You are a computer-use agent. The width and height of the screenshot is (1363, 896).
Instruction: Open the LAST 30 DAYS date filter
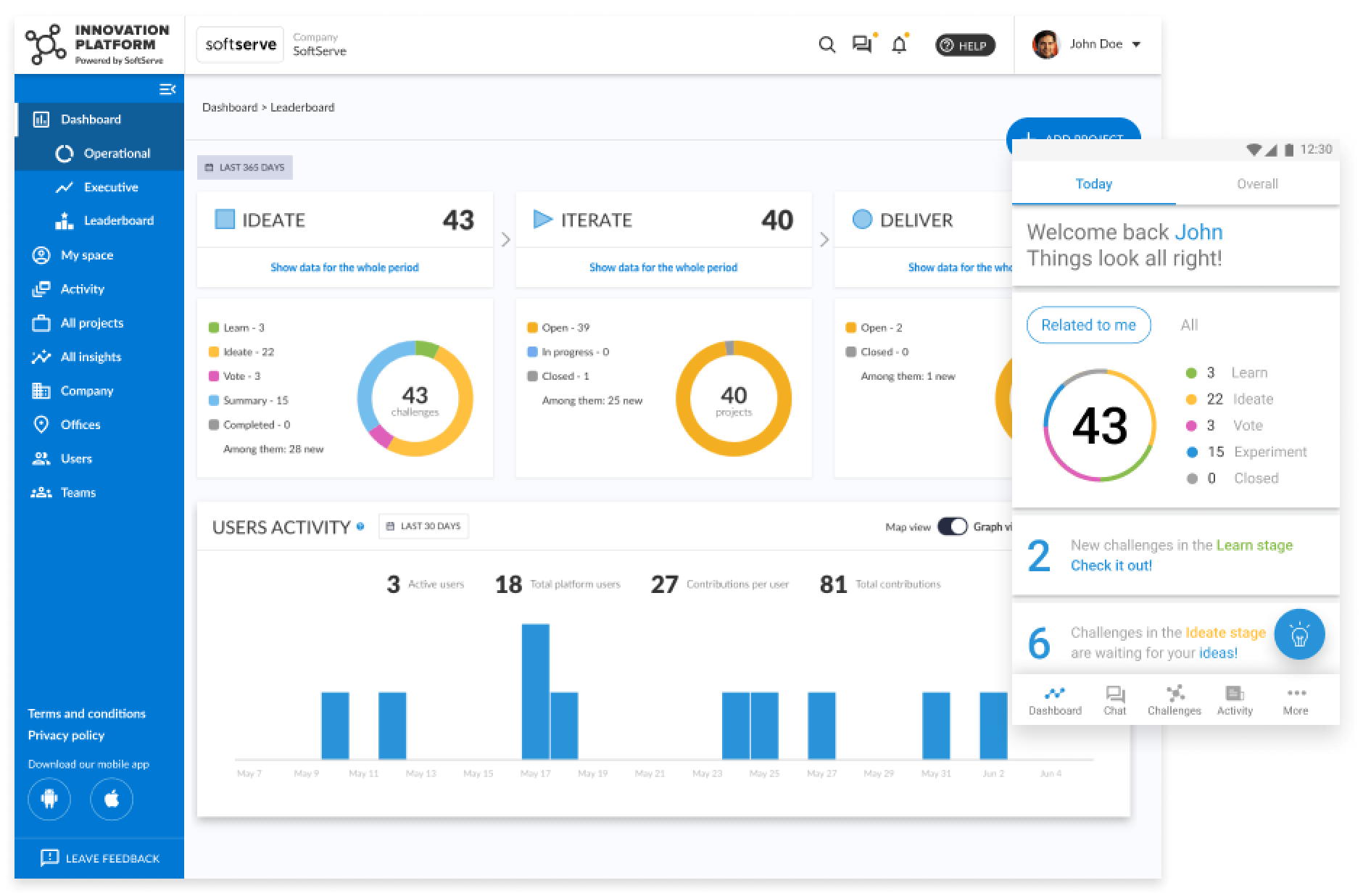click(424, 526)
